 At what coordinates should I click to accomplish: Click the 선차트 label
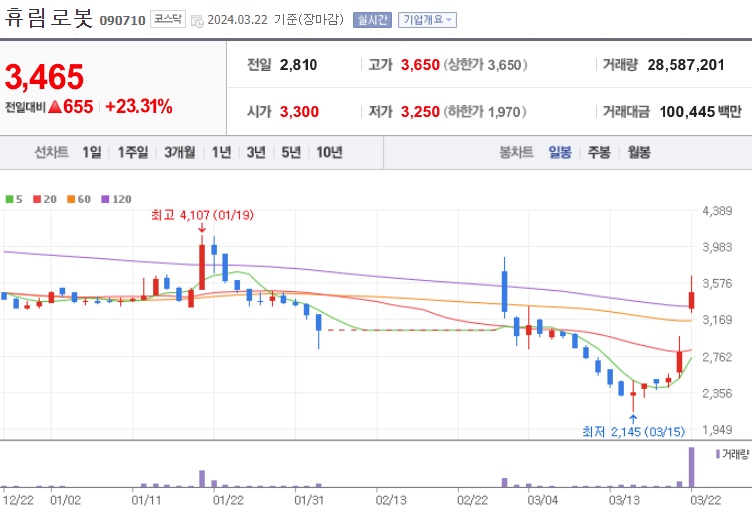tap(51, 152)
